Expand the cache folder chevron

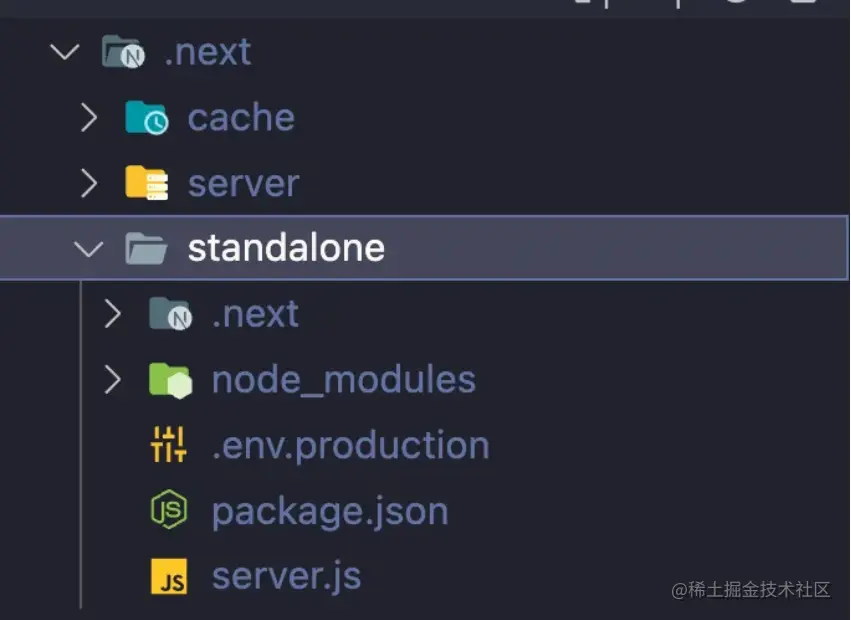tap(89, 118)
